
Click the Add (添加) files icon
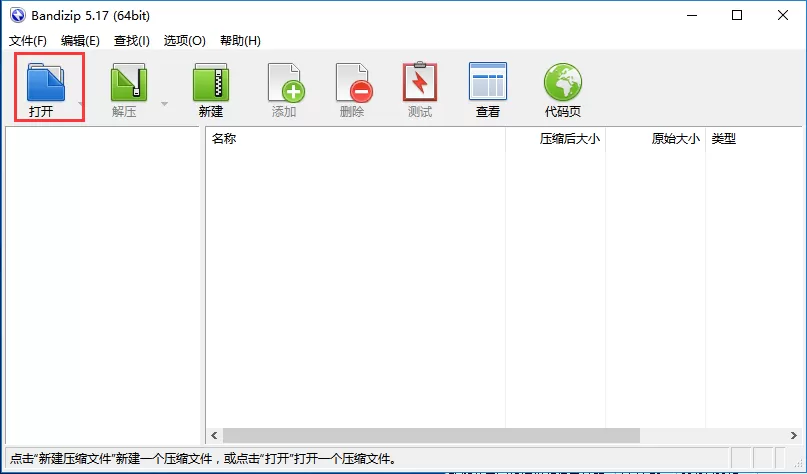pyautogui.click(x=286, y=82)
